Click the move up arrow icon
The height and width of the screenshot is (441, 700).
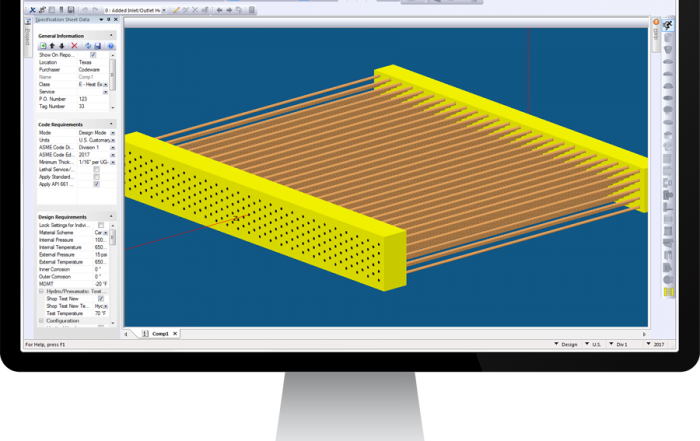pyautogui.click(x=52, y=46)
